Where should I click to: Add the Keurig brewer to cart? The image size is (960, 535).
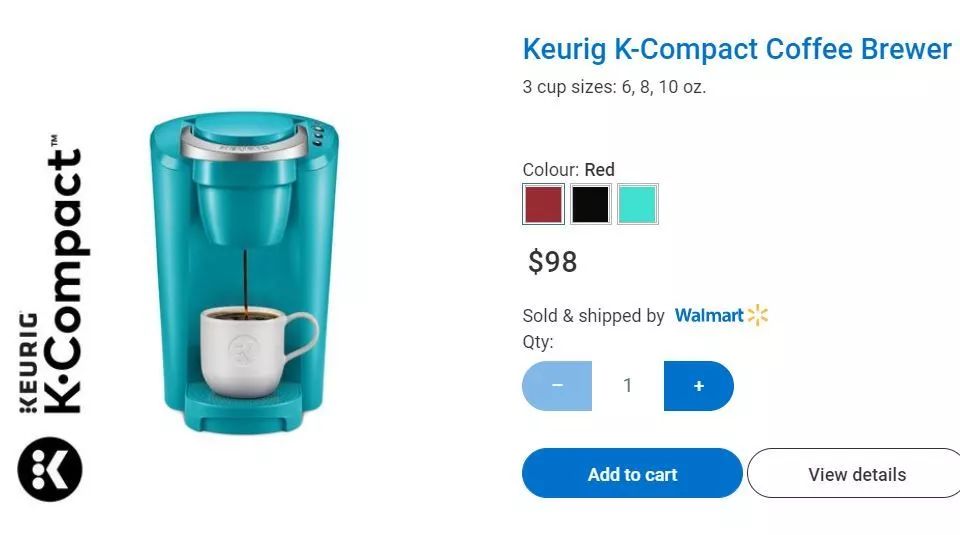point(632,473)
